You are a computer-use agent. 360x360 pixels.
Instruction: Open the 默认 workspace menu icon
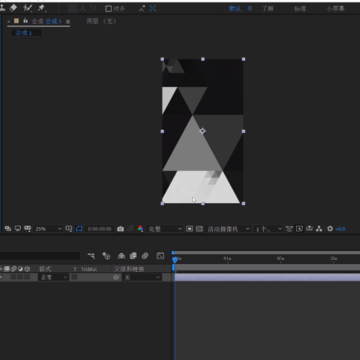coord(249,9)
